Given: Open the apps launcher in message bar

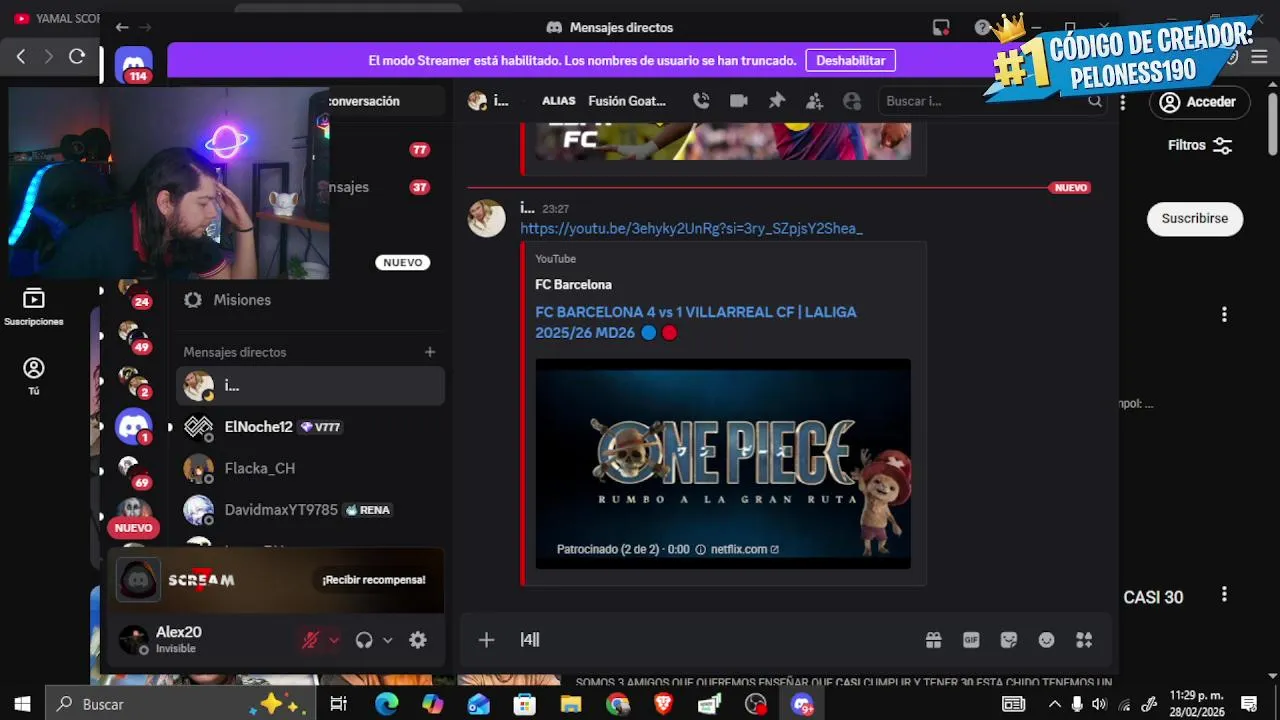Looking at the screenshot, I should tap(1084, 640).
